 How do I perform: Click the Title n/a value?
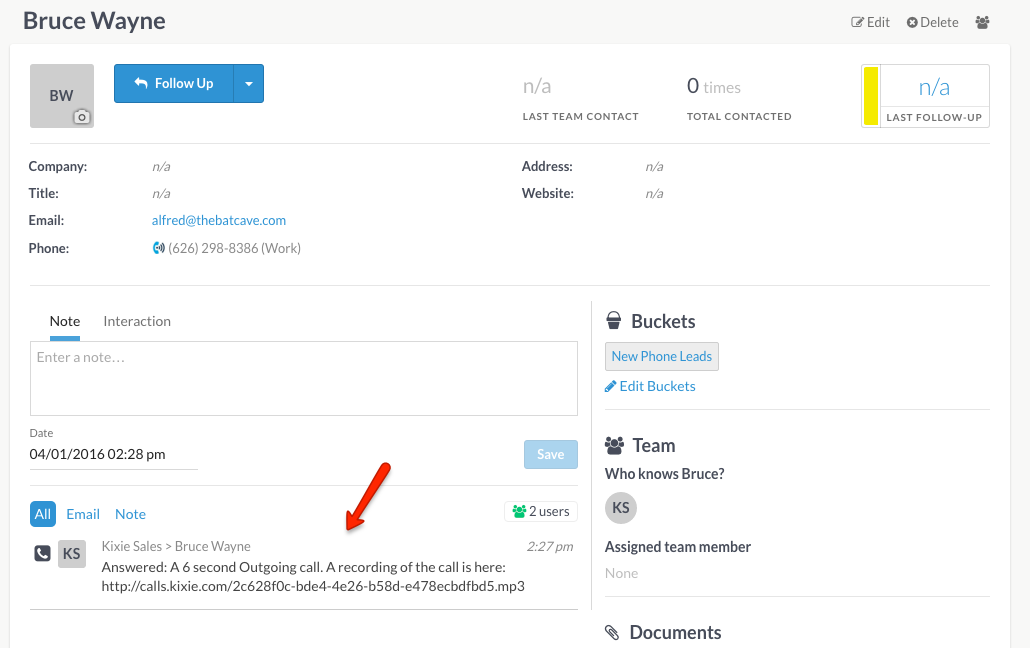click(161, 193)
